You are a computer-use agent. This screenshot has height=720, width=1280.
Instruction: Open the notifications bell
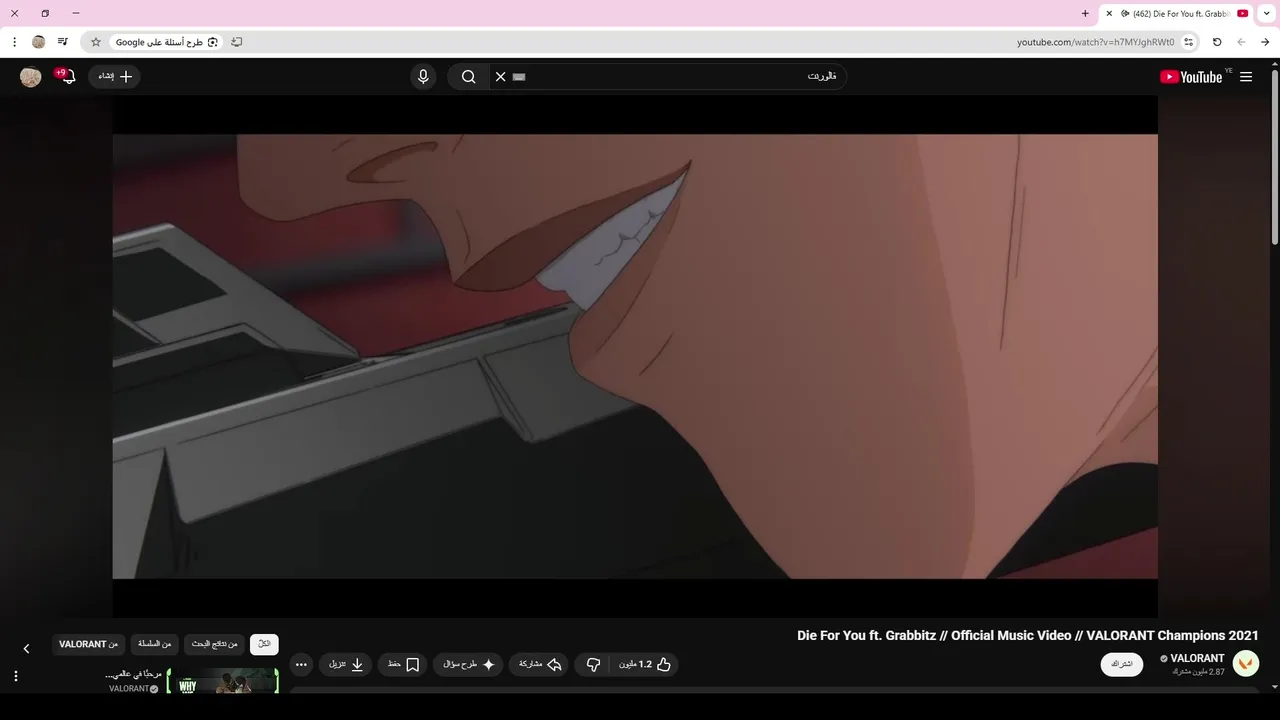pos(68,77)
